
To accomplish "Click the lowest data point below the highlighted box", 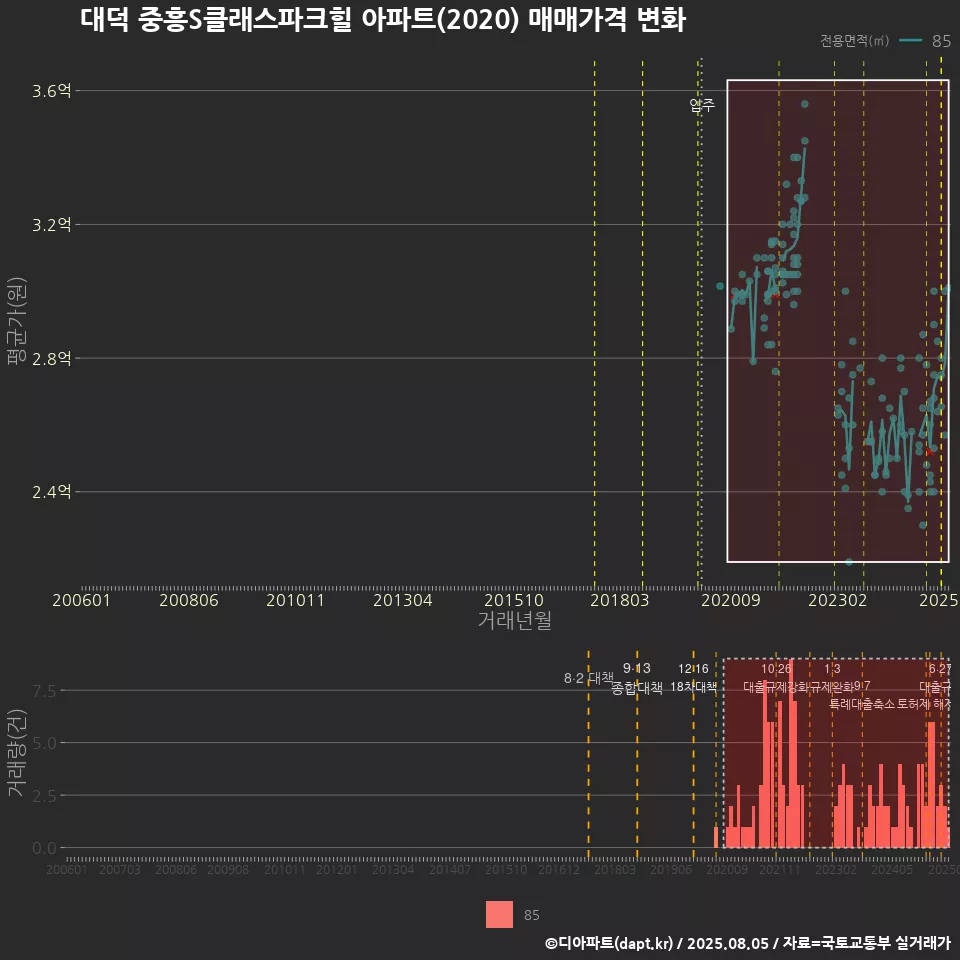I will (849, 562).
